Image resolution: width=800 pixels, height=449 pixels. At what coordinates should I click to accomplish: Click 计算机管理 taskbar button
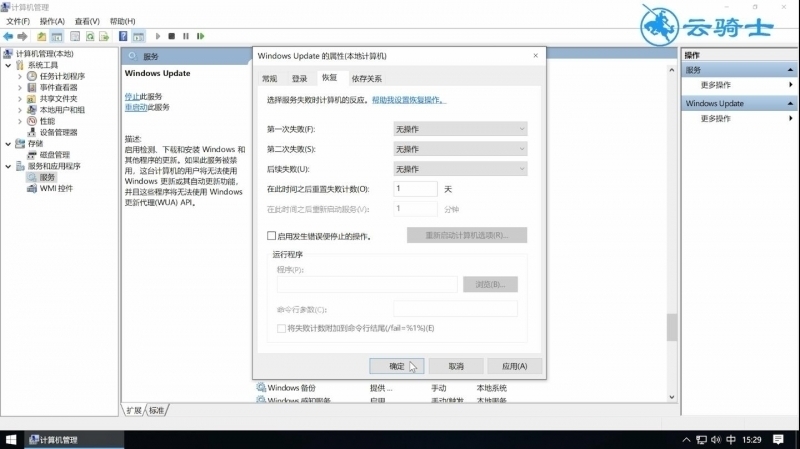click(74, 439)
